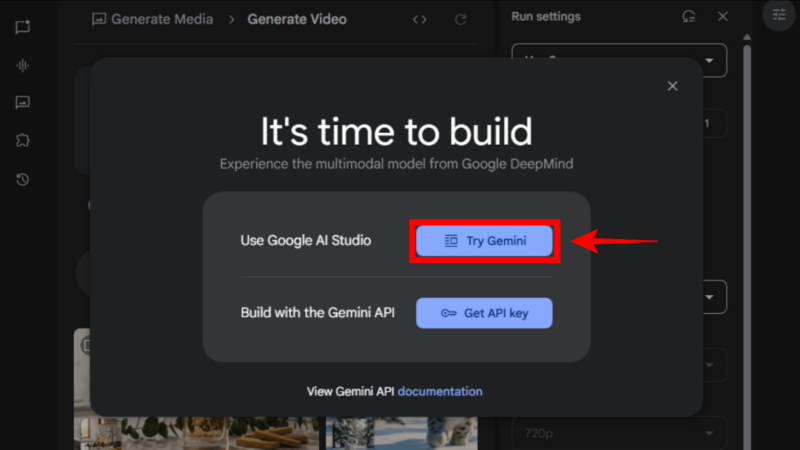Click the Get API key button
Viewport: 800px width, 450px height.
484,313
